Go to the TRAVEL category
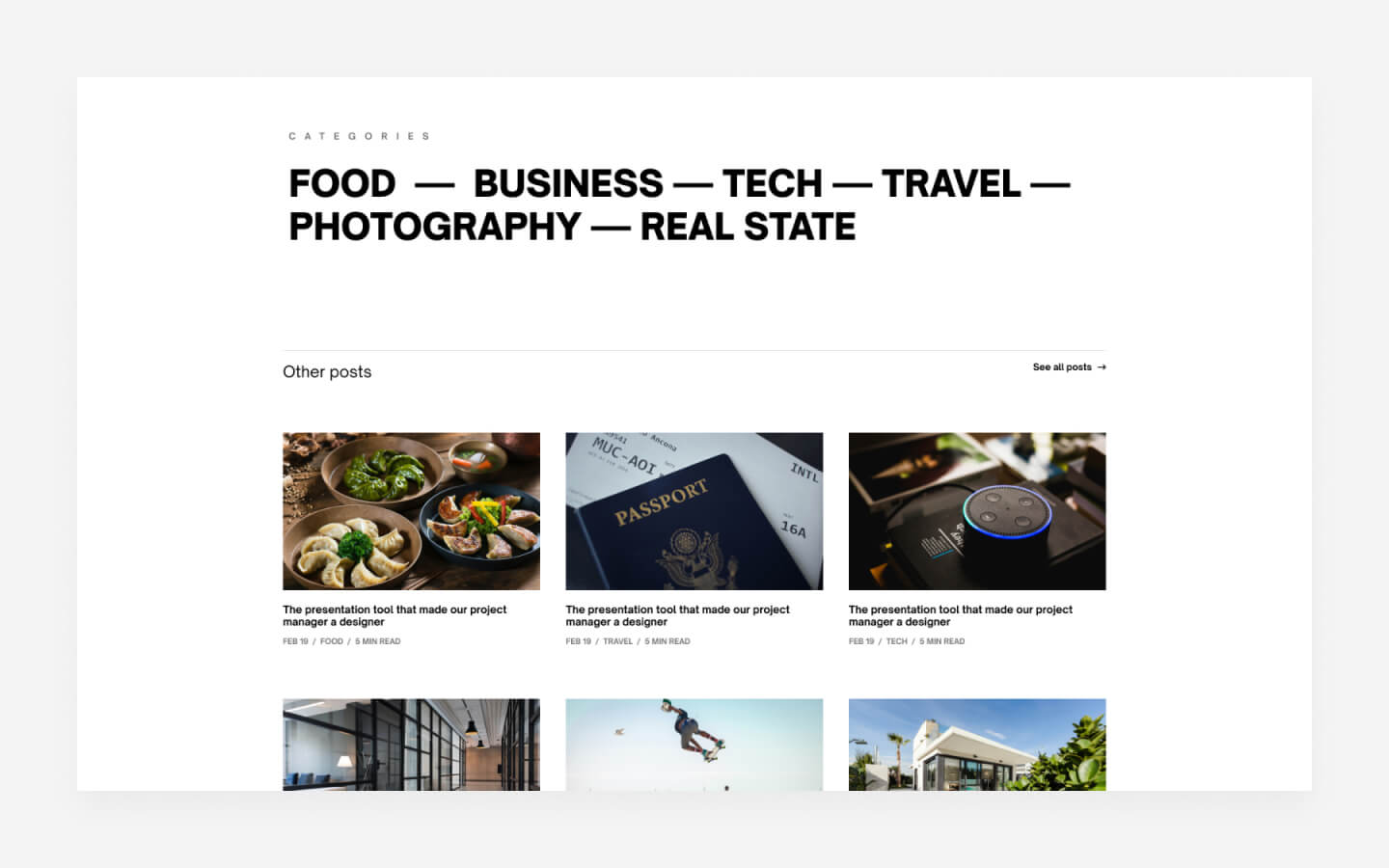 (951, 183)
